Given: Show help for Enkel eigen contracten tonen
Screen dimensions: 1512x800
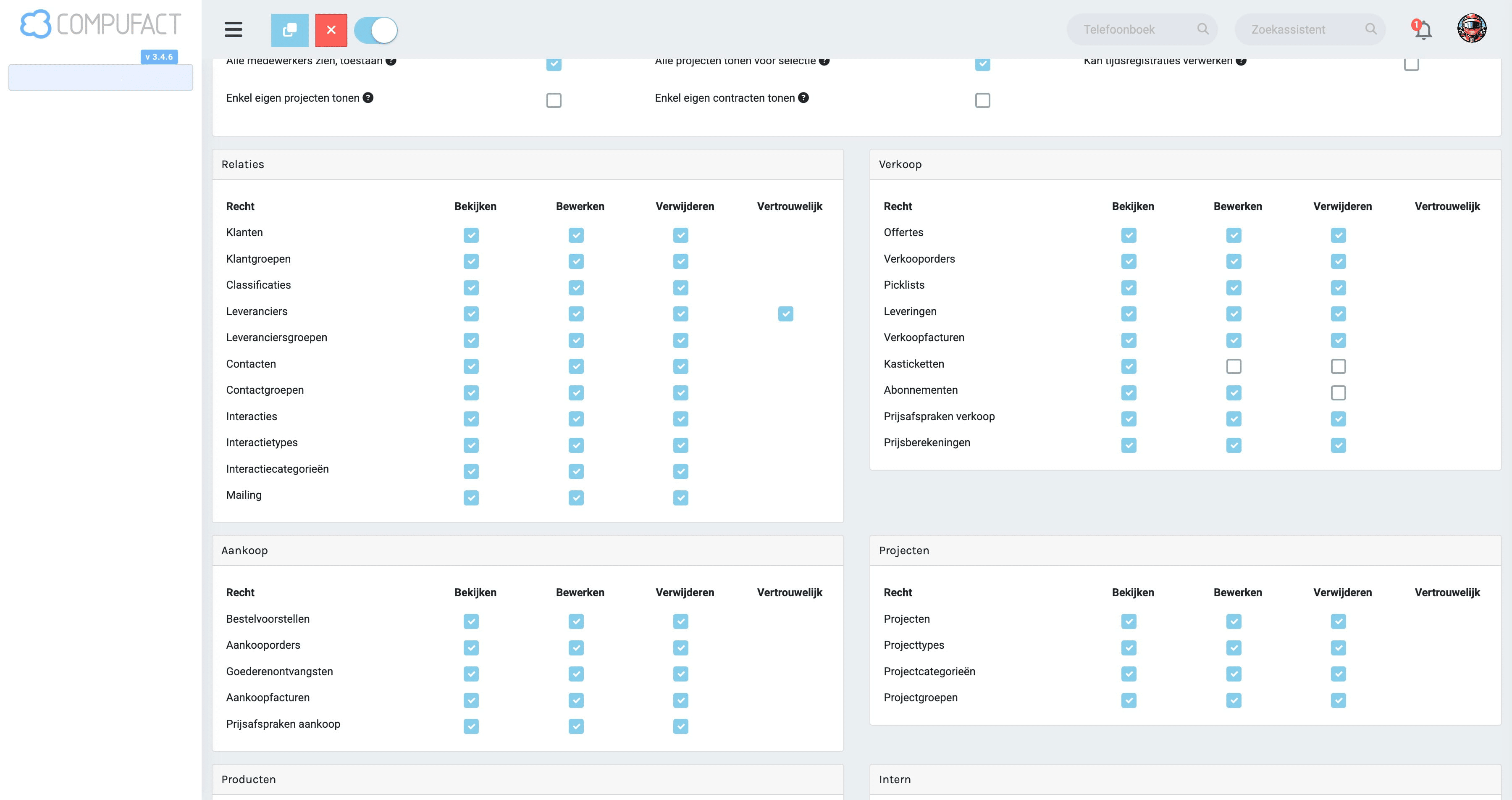Looking at the screenshot, I should pyautogui.click(x=803, y=97).
